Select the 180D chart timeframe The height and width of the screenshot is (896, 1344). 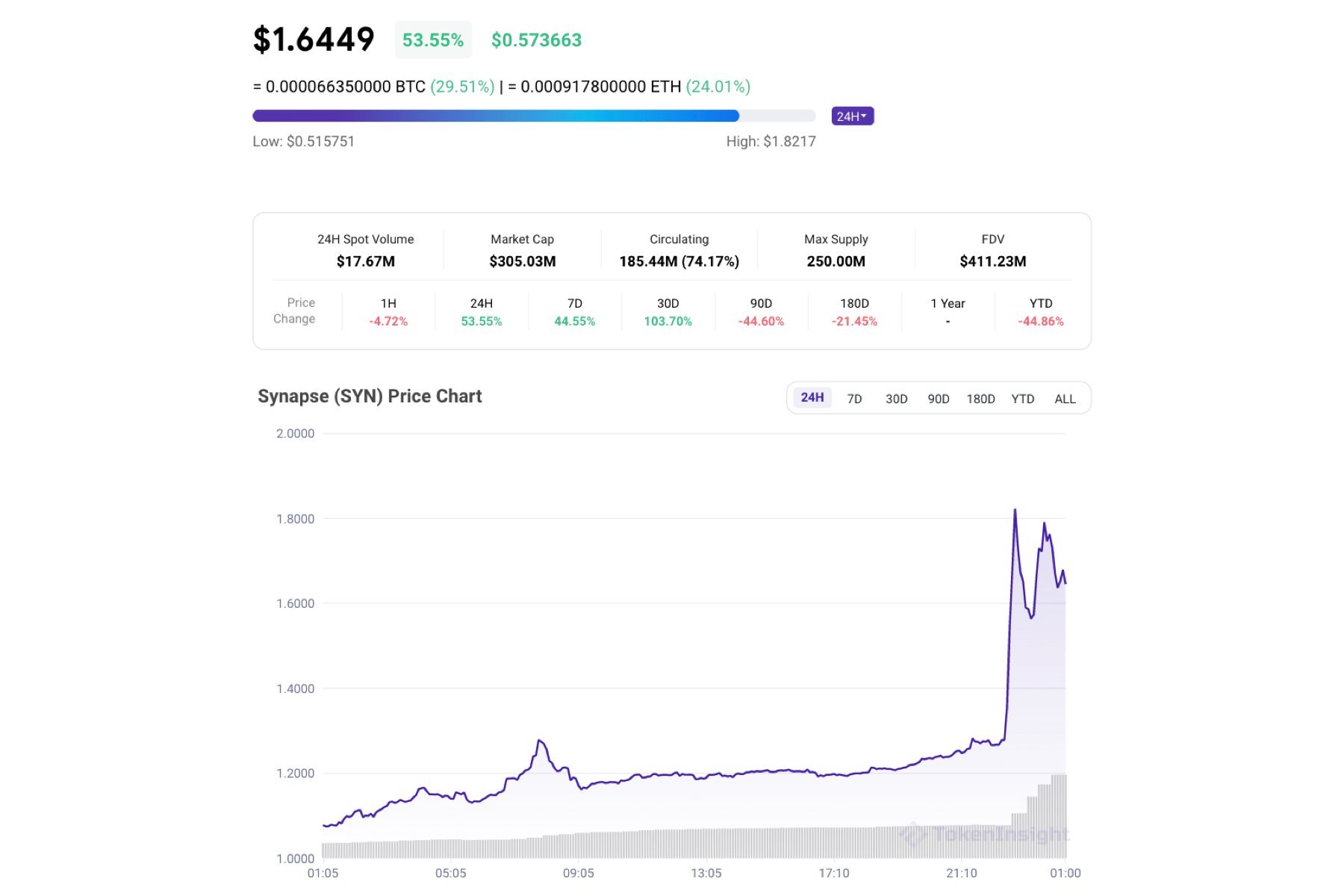tap(981, 399)
